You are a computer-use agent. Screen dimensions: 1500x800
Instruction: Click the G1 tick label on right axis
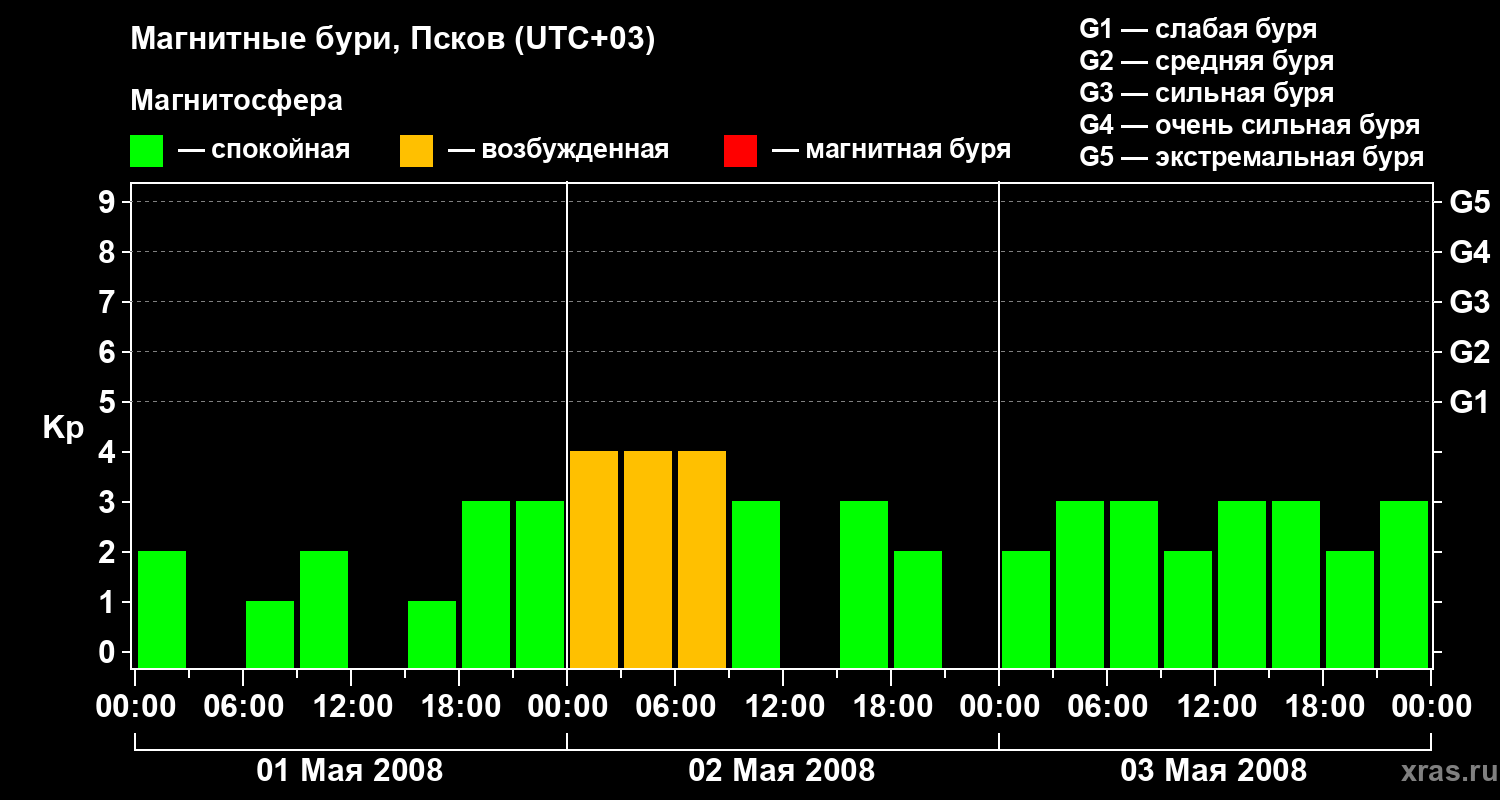(1470, 403)
